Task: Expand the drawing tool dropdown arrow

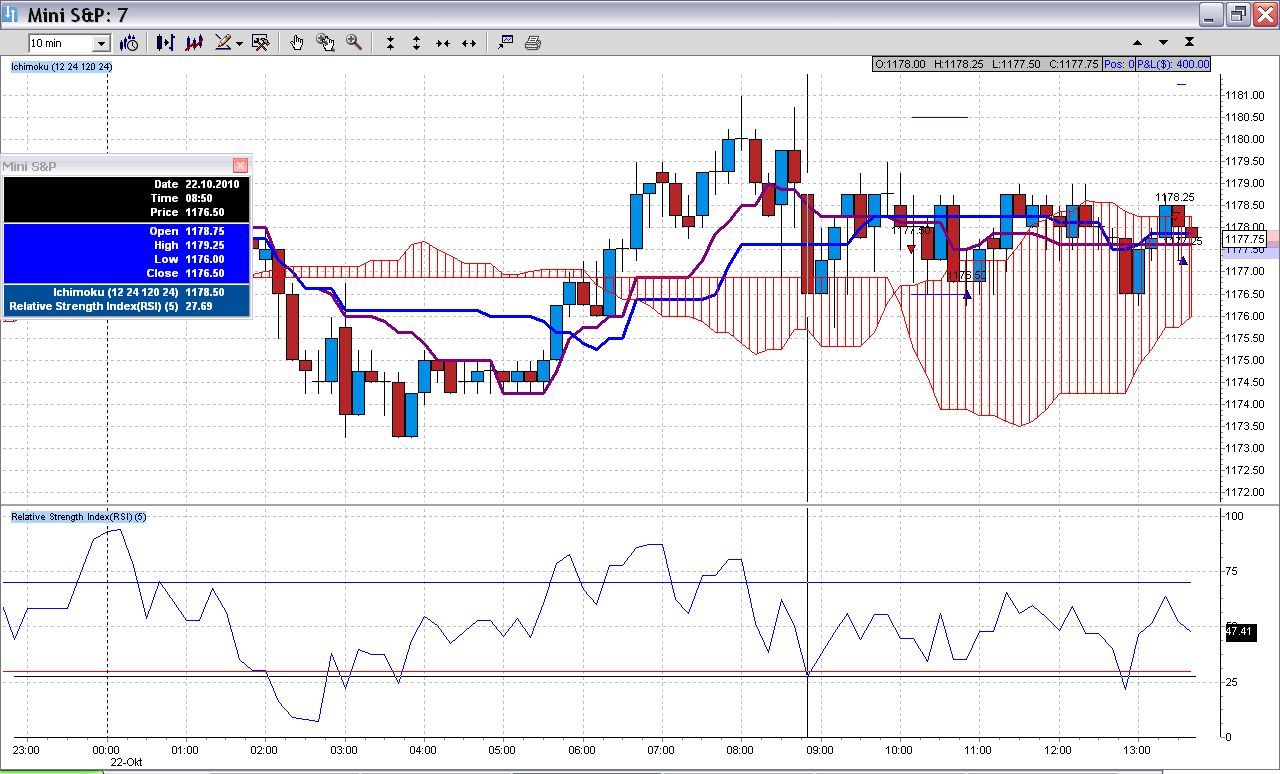Action: click(x=239, y=44)
